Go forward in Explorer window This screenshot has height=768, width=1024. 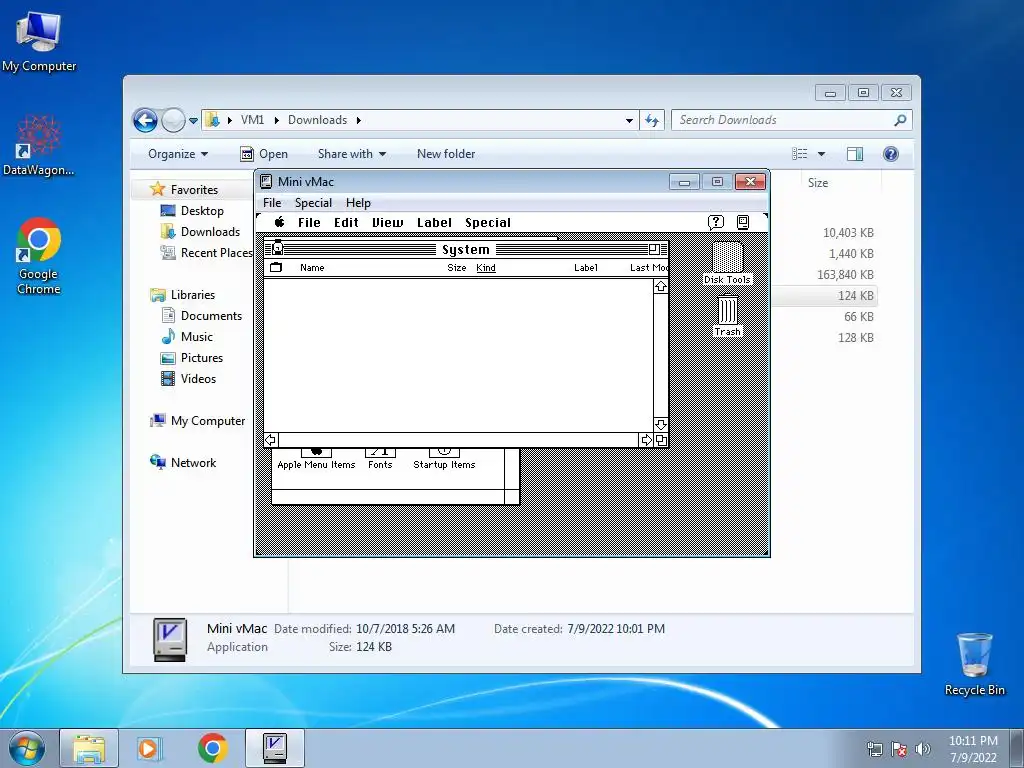(173, 120)
